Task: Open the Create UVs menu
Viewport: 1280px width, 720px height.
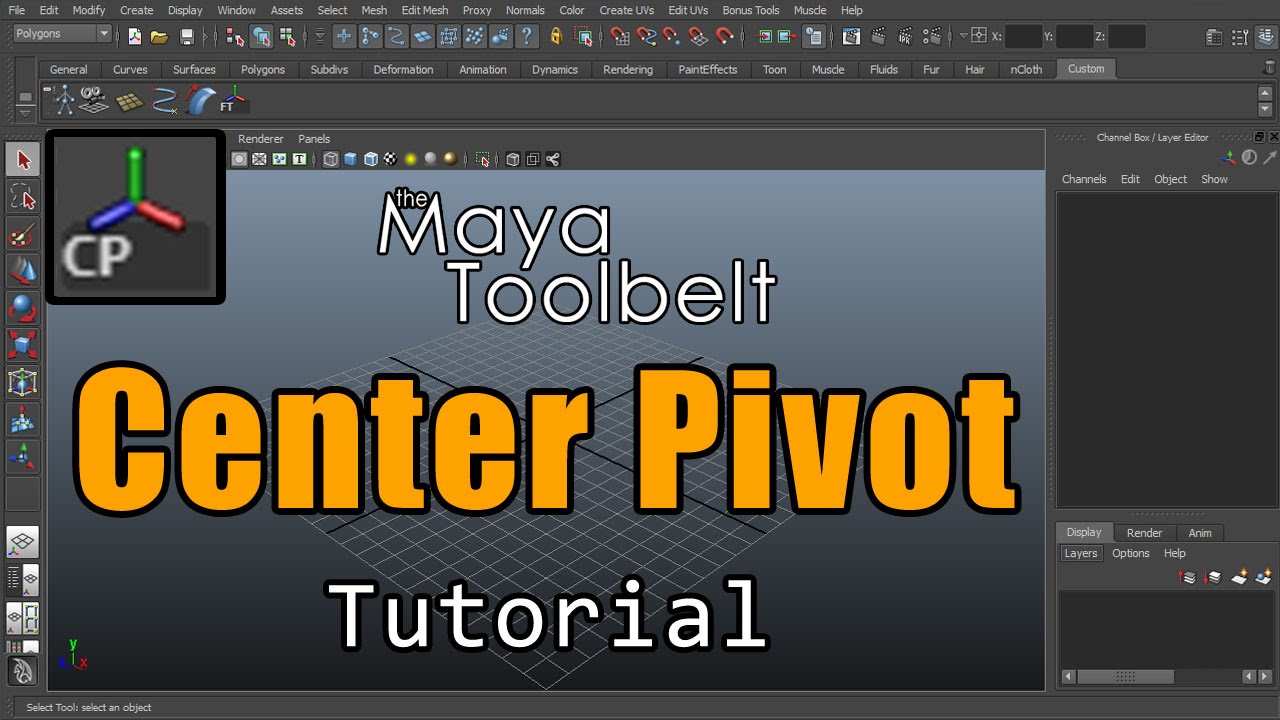Action: (x=626, y=10)
